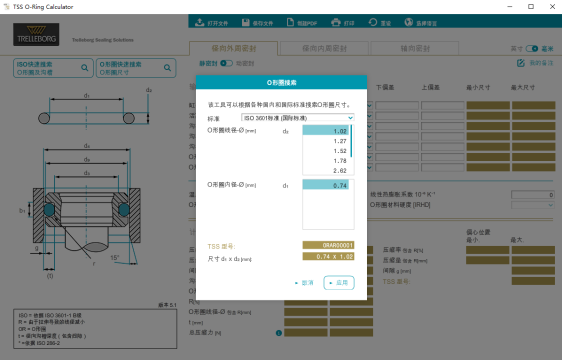
Task: Click the TSS part number field 0RAR00001
Action: tap(328, 245)
